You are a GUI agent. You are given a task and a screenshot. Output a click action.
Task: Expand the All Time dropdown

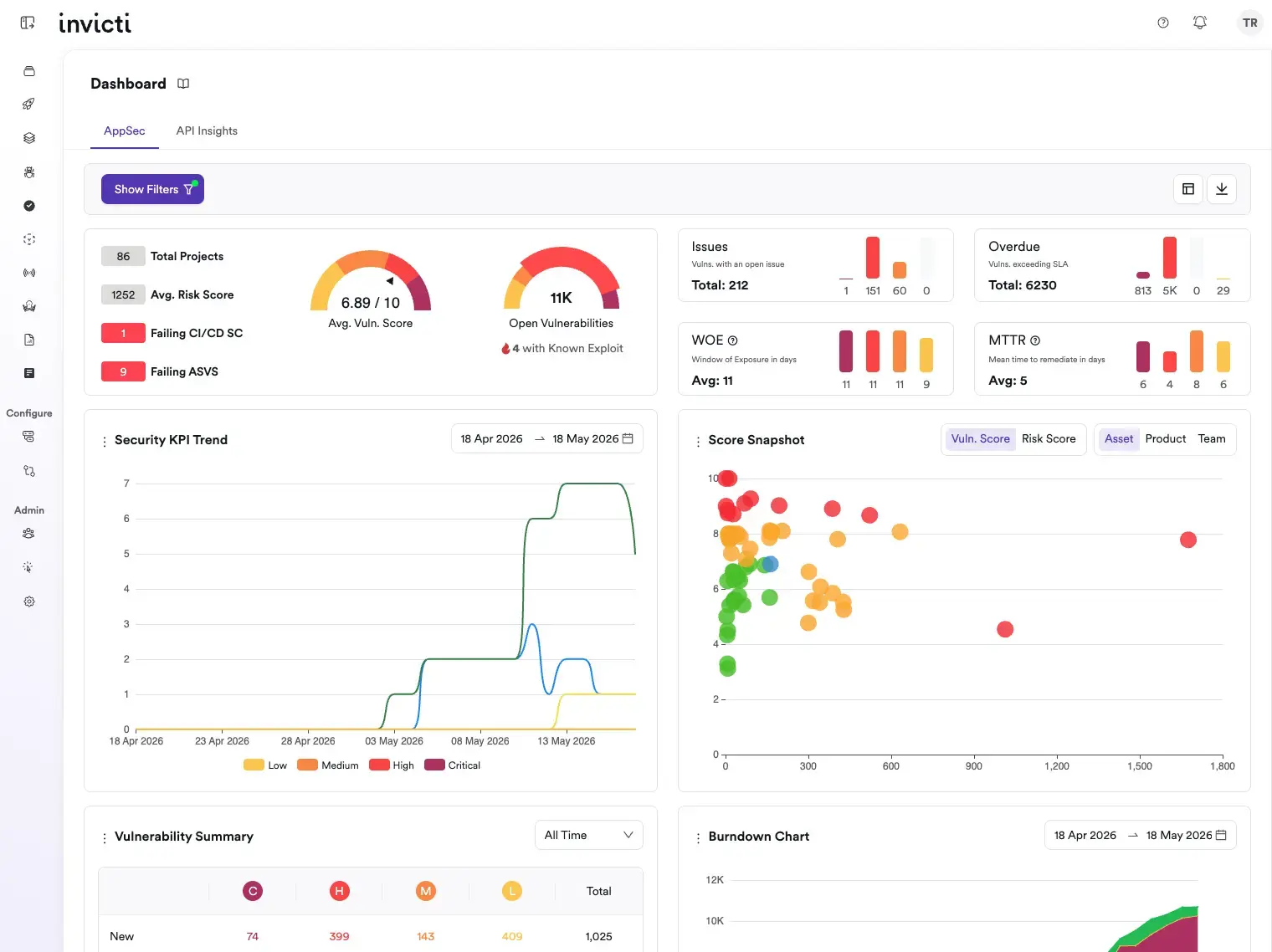[x=588, y=835]
